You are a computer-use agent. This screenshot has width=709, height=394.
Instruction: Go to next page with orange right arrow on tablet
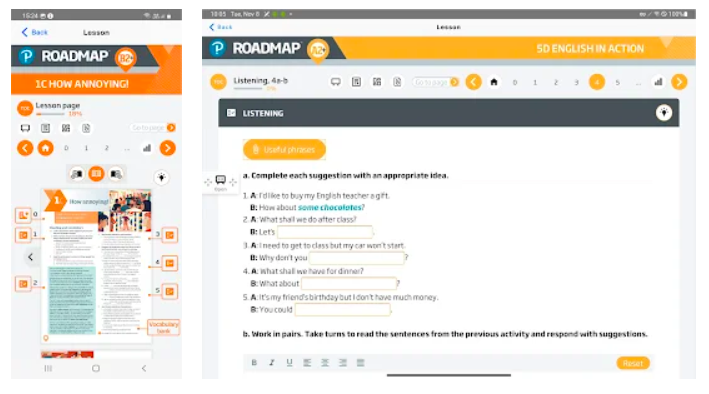pyautogui.click(x=679, y=82)
